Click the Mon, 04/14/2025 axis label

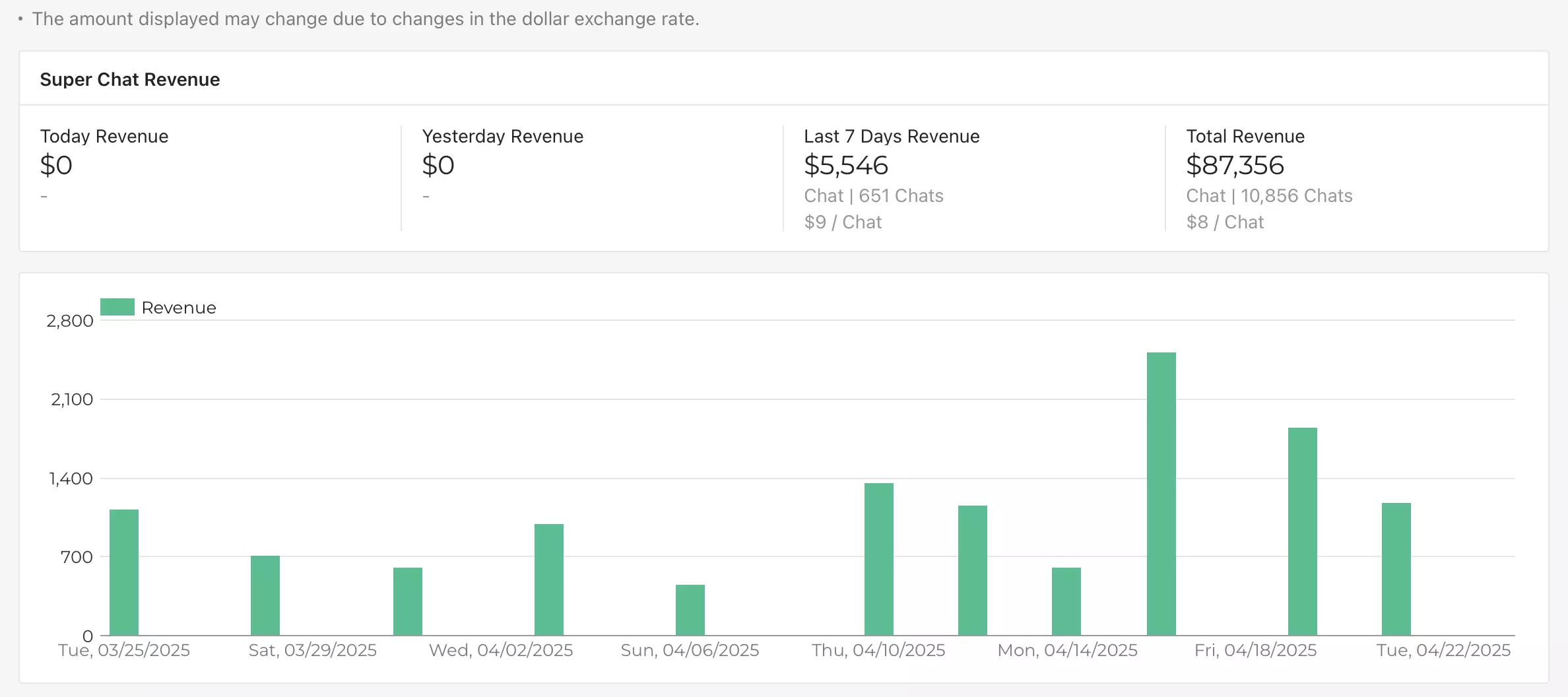(x=1067, y=650)
